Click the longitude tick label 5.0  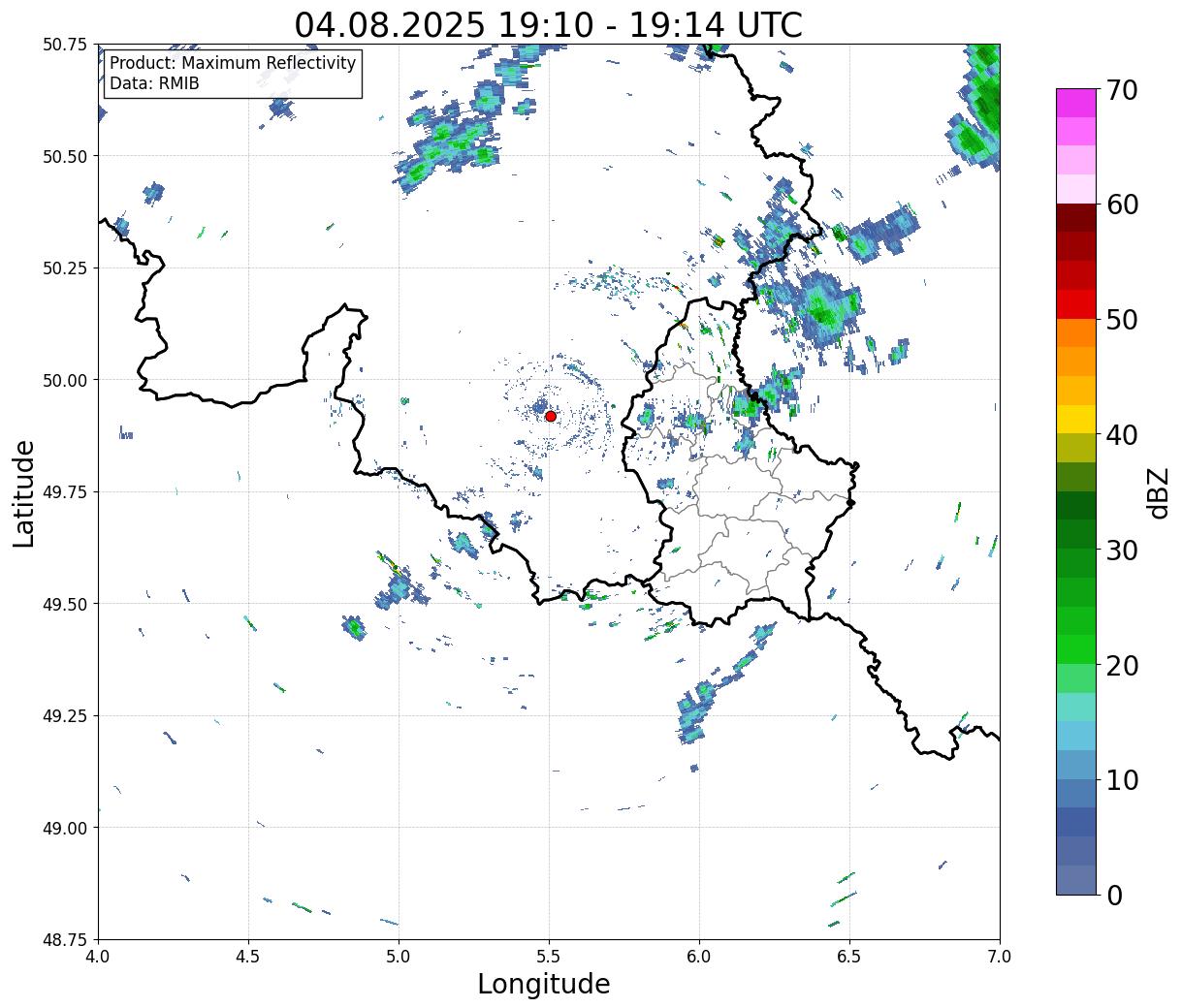pos(399,956)
